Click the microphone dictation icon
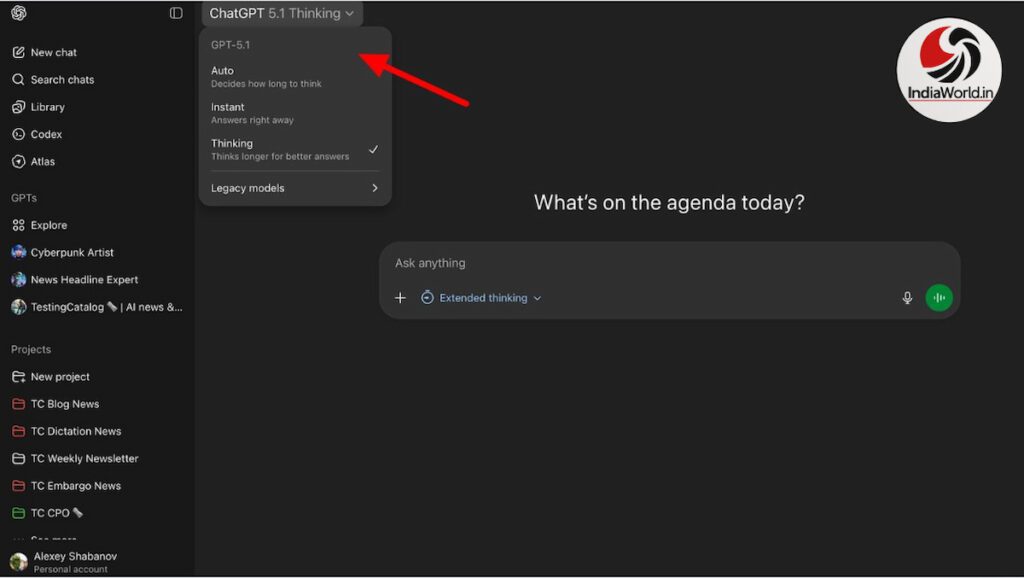Screen dimensions: 1024x578 907,298
